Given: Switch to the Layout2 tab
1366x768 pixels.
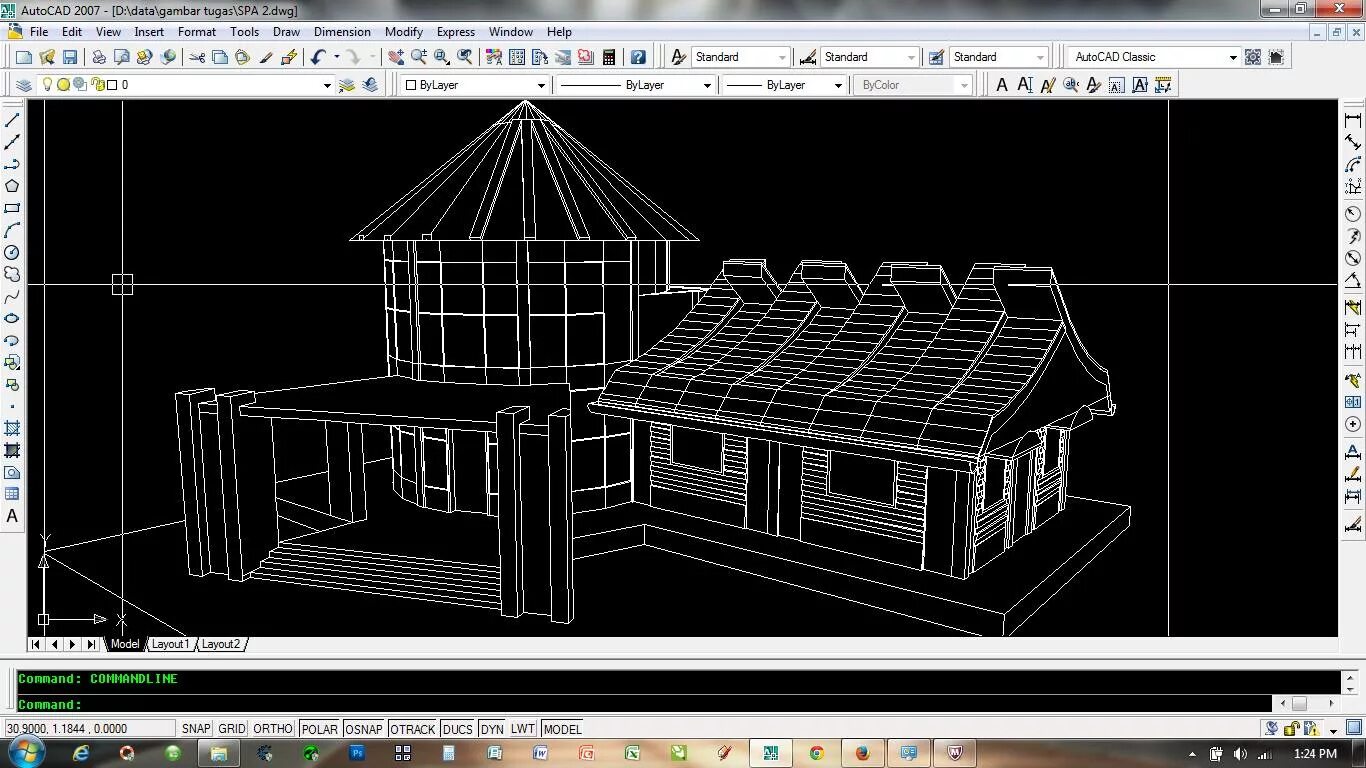Looking at the screenshot, I should [x=221, y=644].
